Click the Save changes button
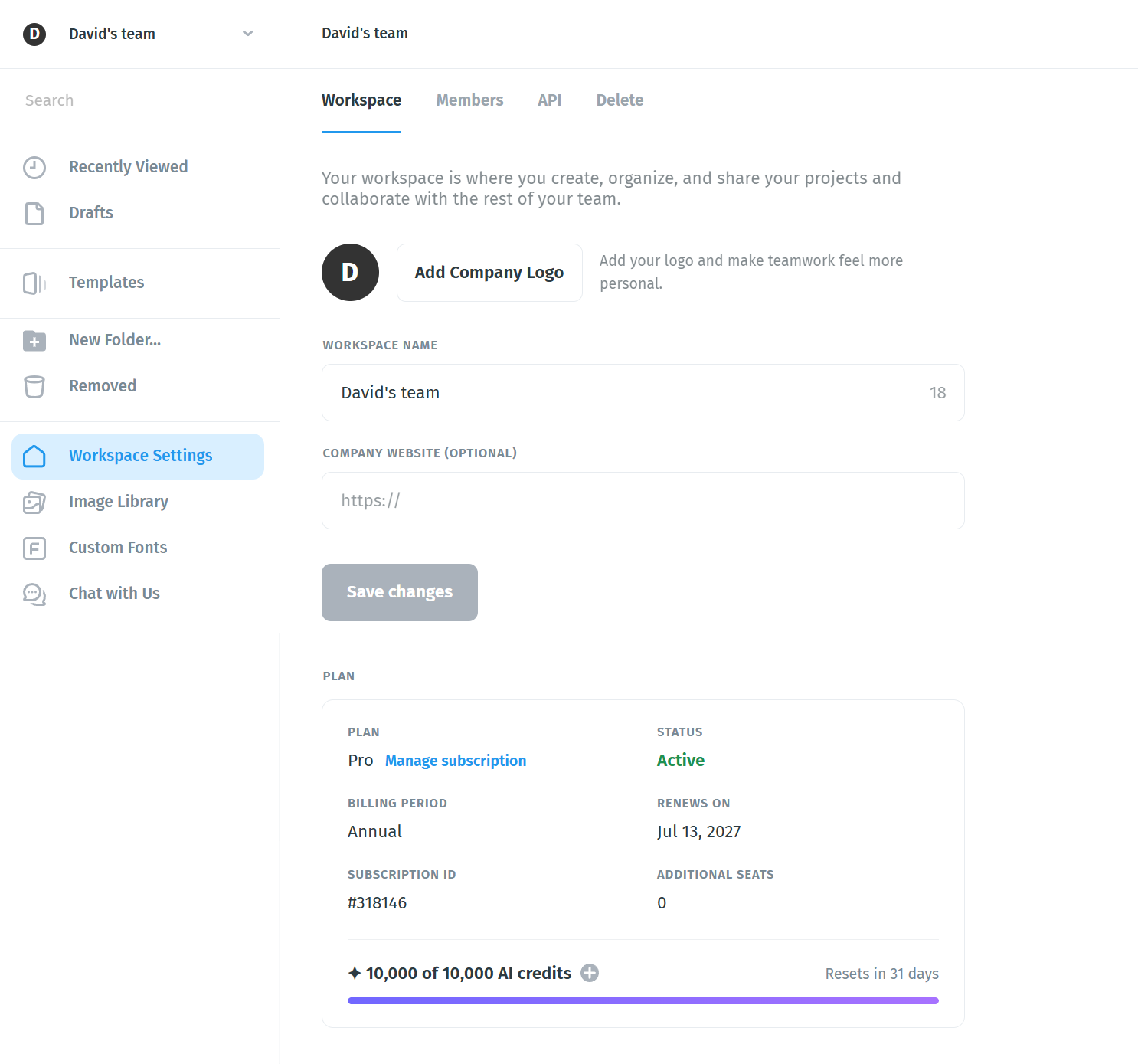The image size is (1138, 1064). 400,592
